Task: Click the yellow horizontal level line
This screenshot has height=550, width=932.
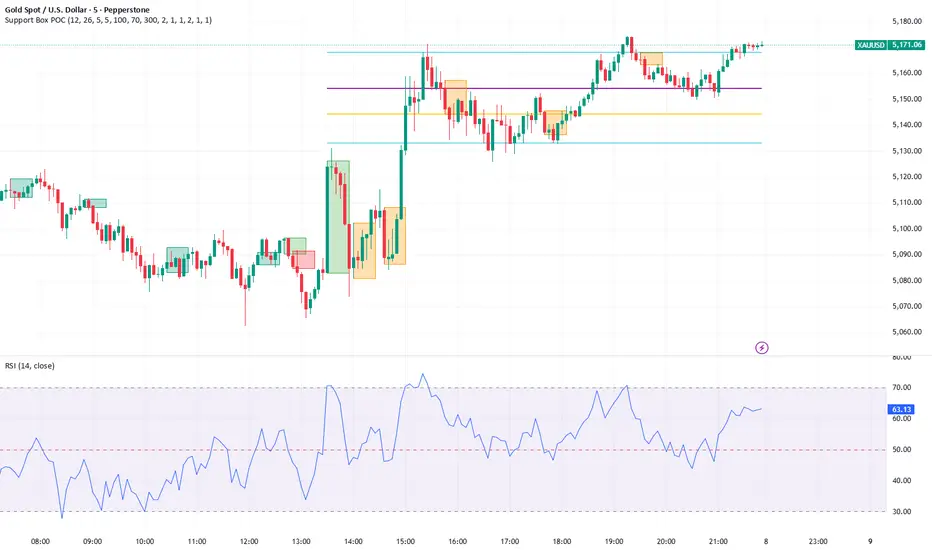Action: pyautogui.click(x=544, y=114)
